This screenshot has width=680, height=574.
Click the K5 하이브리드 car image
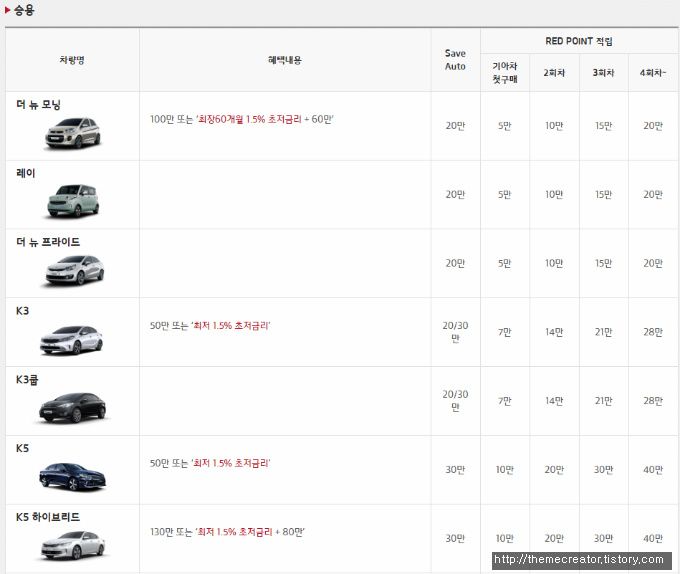(73, 545)
